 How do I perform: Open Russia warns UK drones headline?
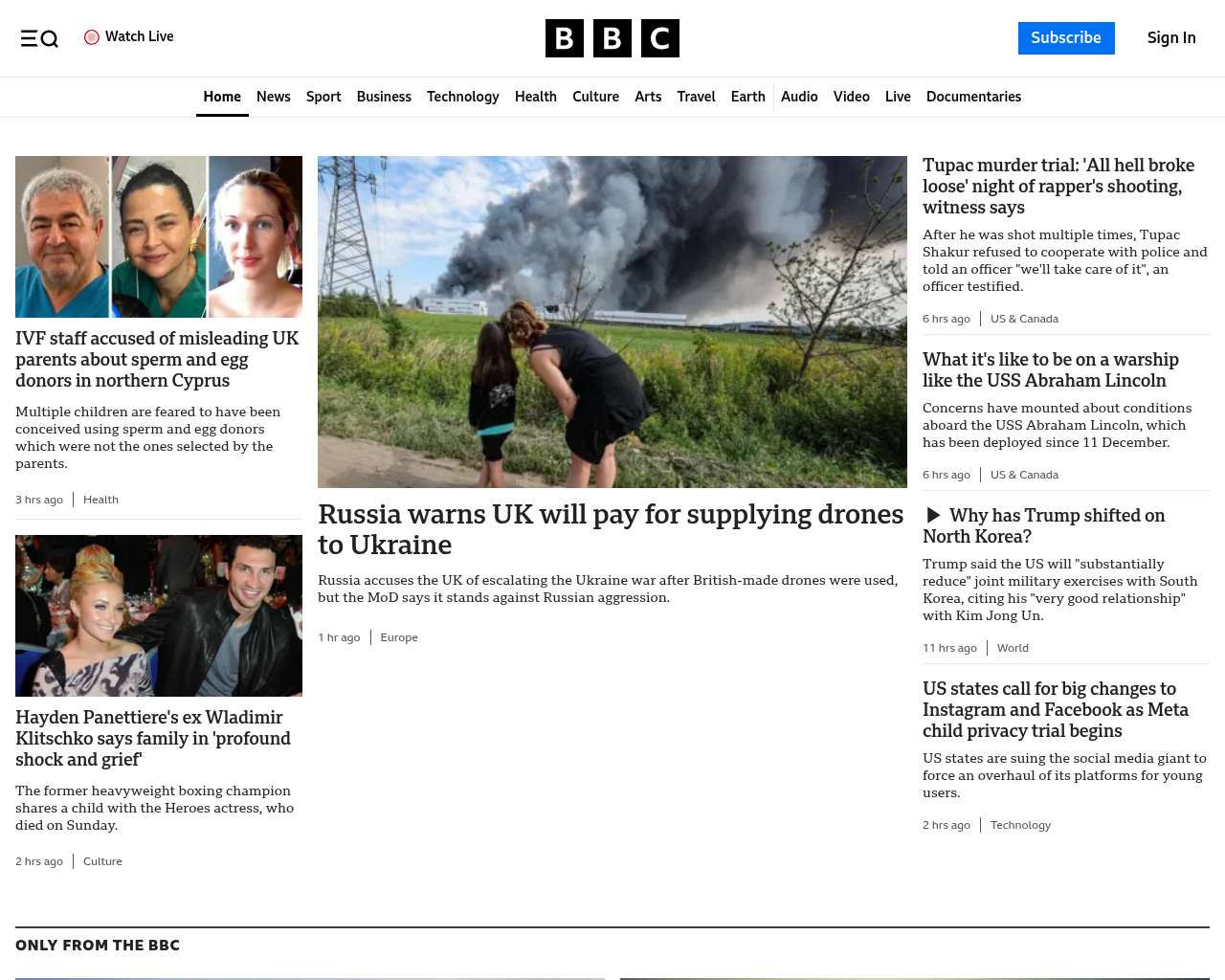click(x=611, y=529)
